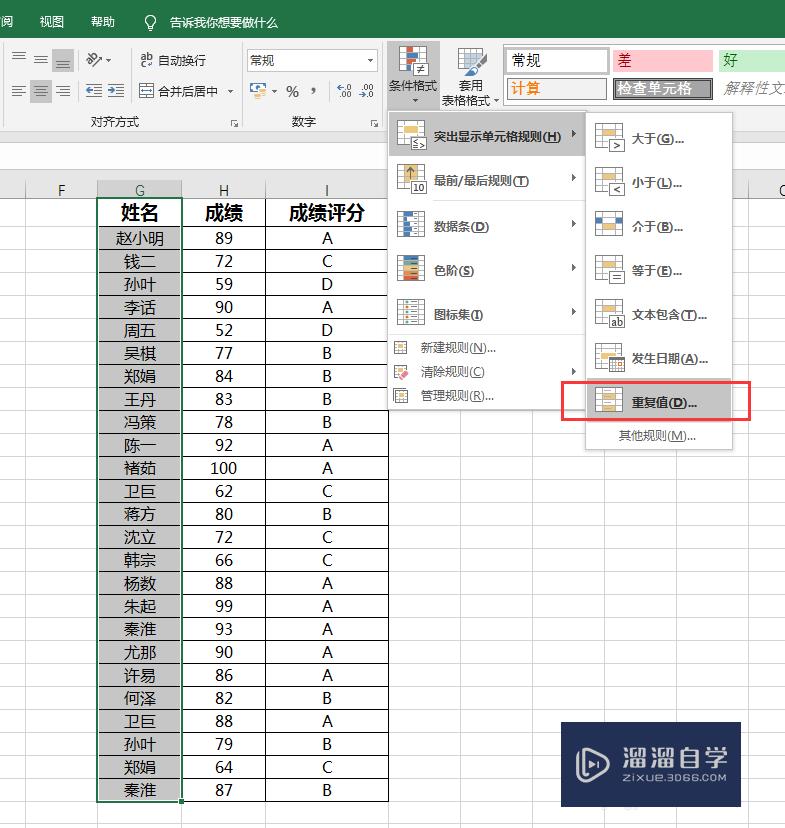Image resolution: width=785 pixels, height=828 pixels.
Task: Open 突出显示单元格规则 submenu
Action: [487, 136]
